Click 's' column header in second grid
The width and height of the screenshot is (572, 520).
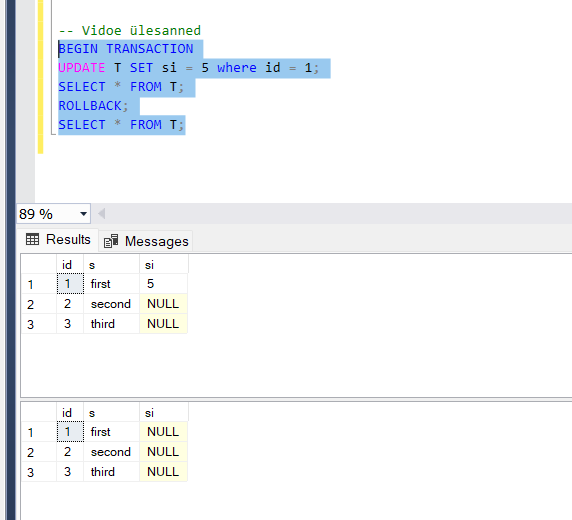click(x=112, y=413)
